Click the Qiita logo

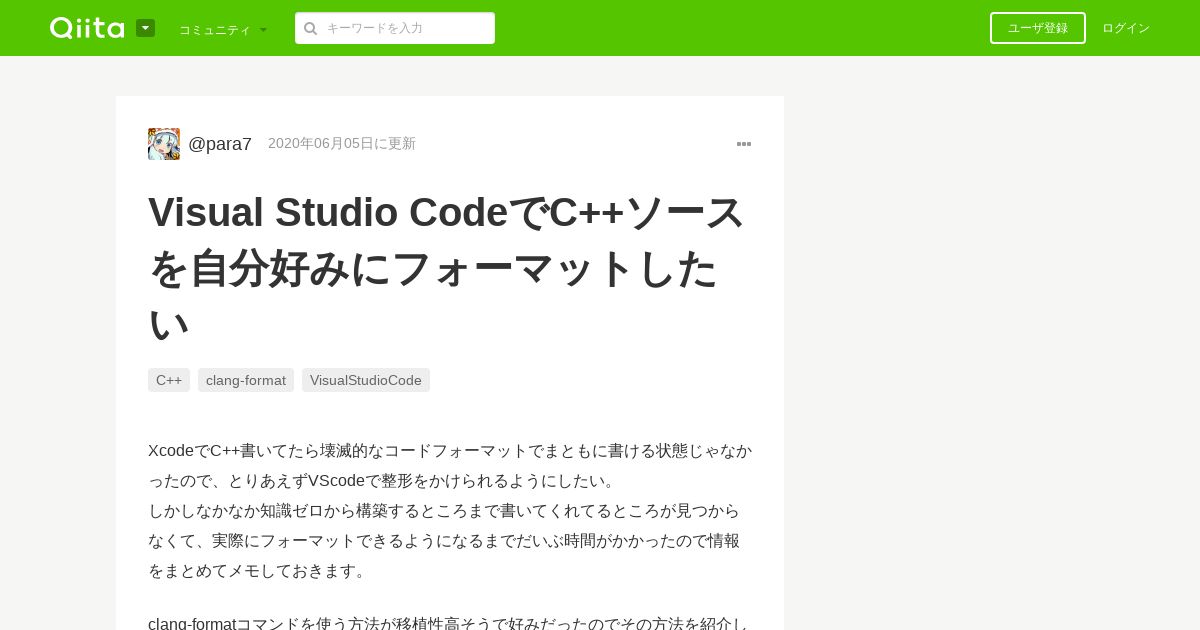coord(87,28)
